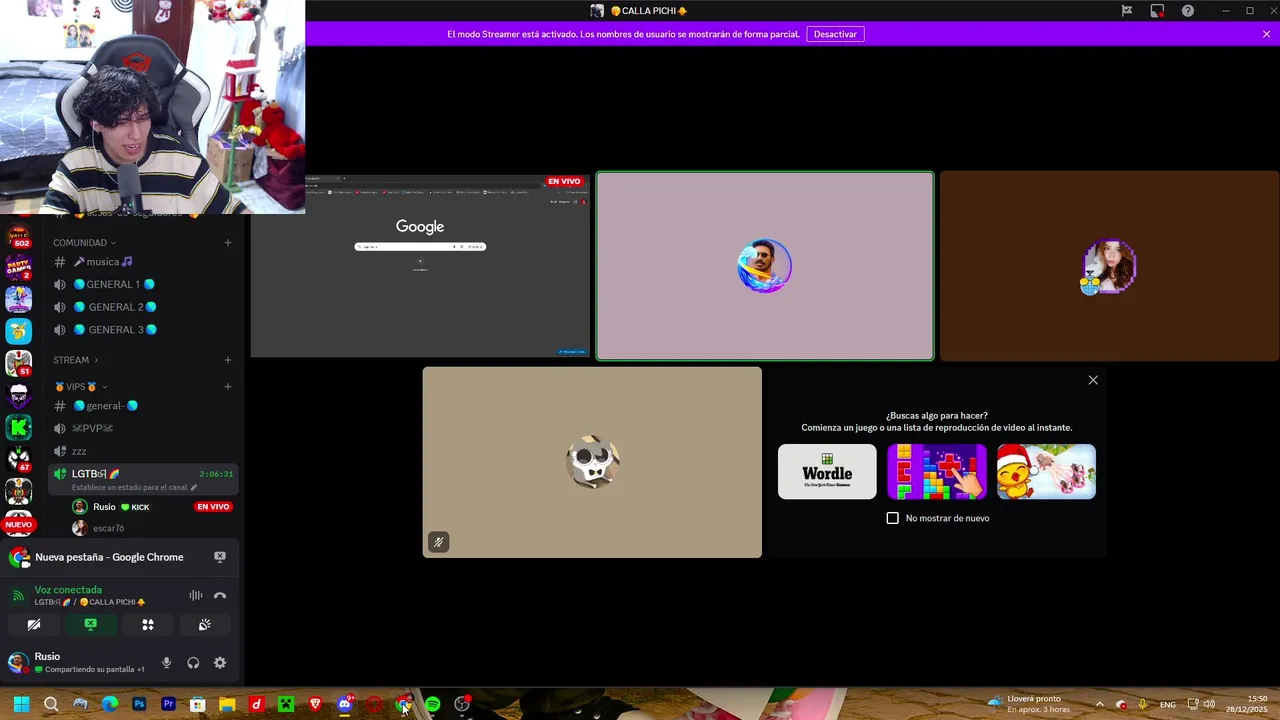Screen dimensions: 1280x720
Task: Select the brown participant video tile
Action: (1109, 266)
